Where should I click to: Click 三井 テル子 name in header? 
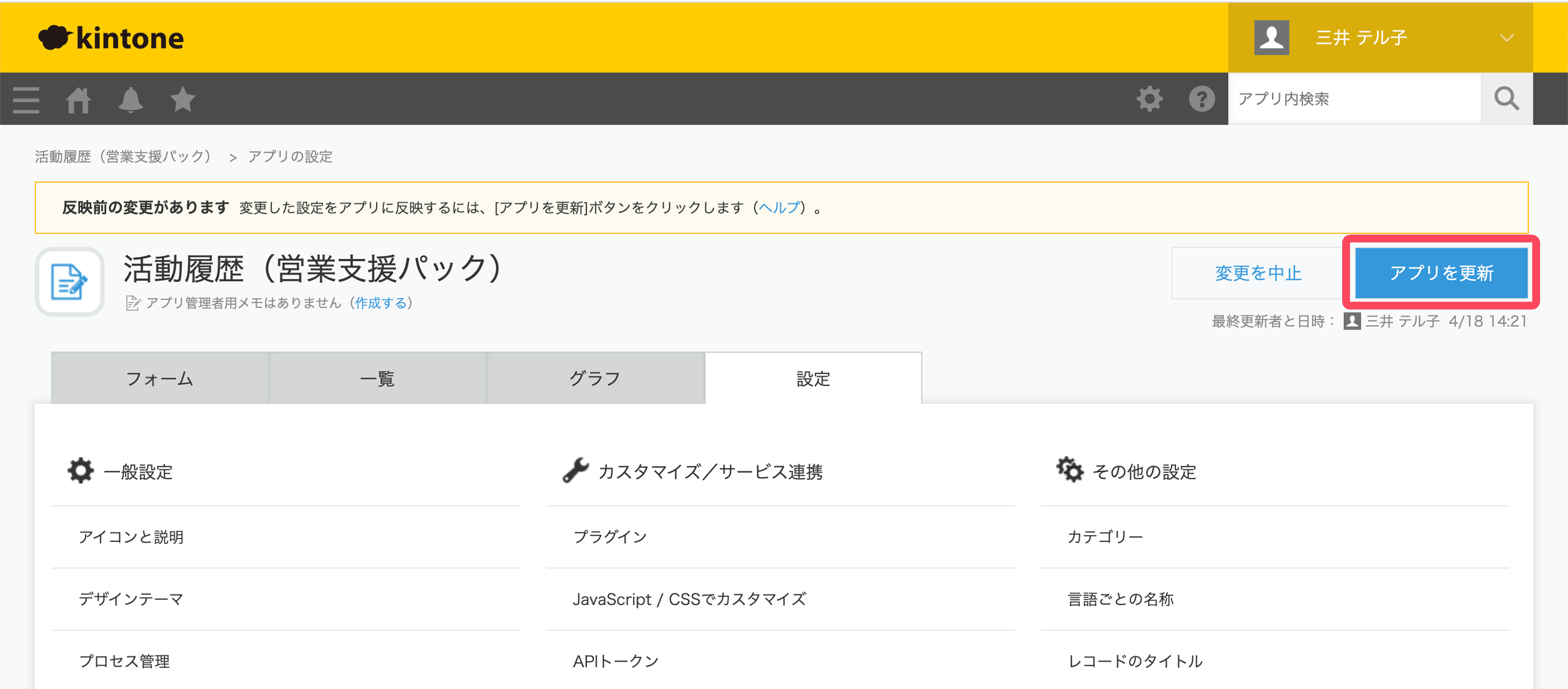1361,38
